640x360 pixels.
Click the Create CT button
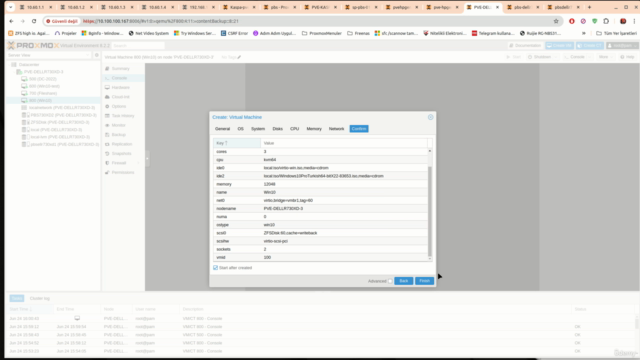point(590,46)
